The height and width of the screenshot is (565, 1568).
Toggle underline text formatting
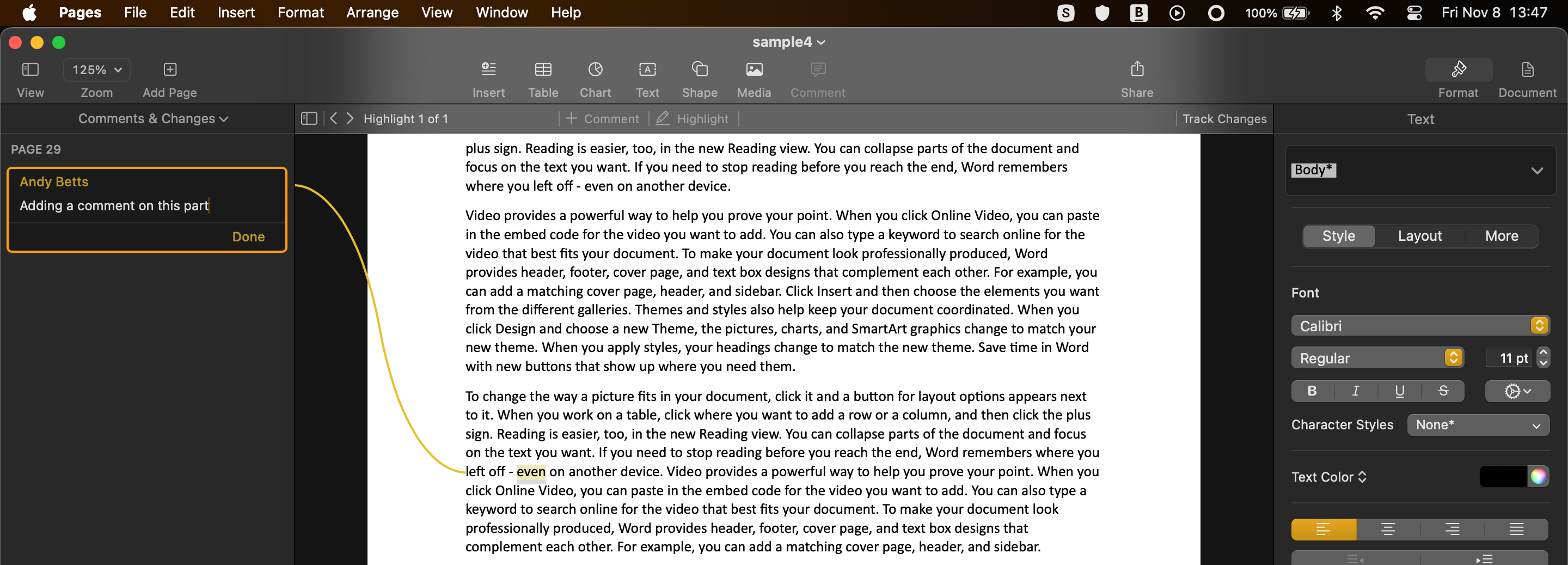(1399, 391)
